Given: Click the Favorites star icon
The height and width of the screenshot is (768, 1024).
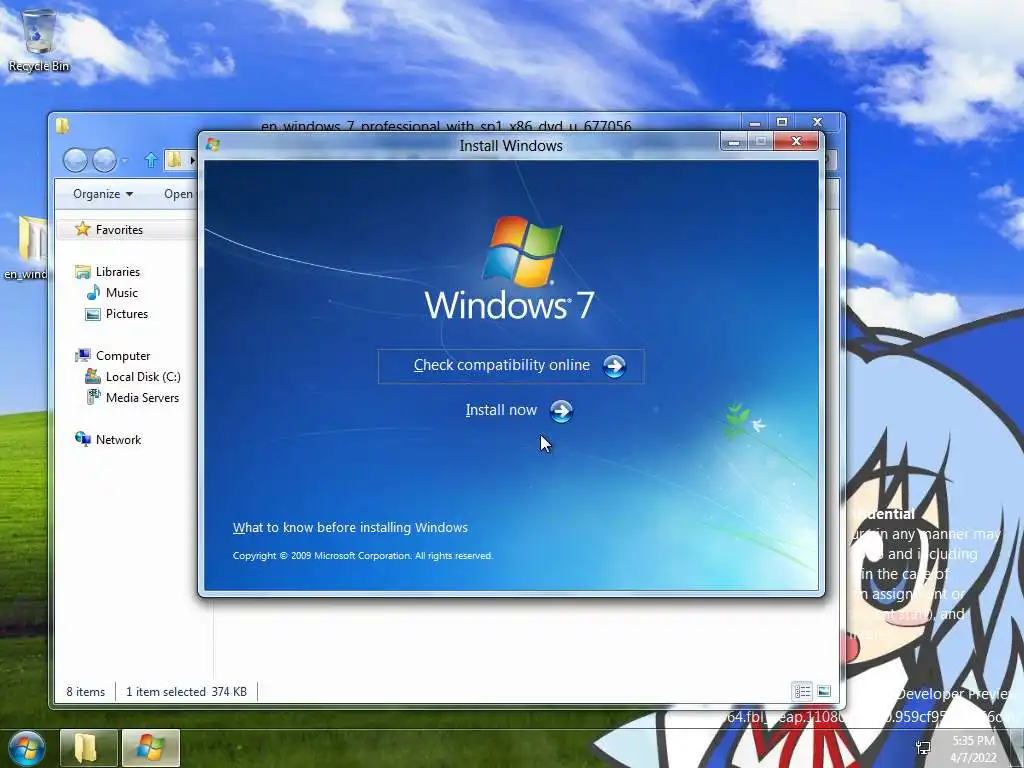Looking at the screenshot, I should click(x=82, y=229).
